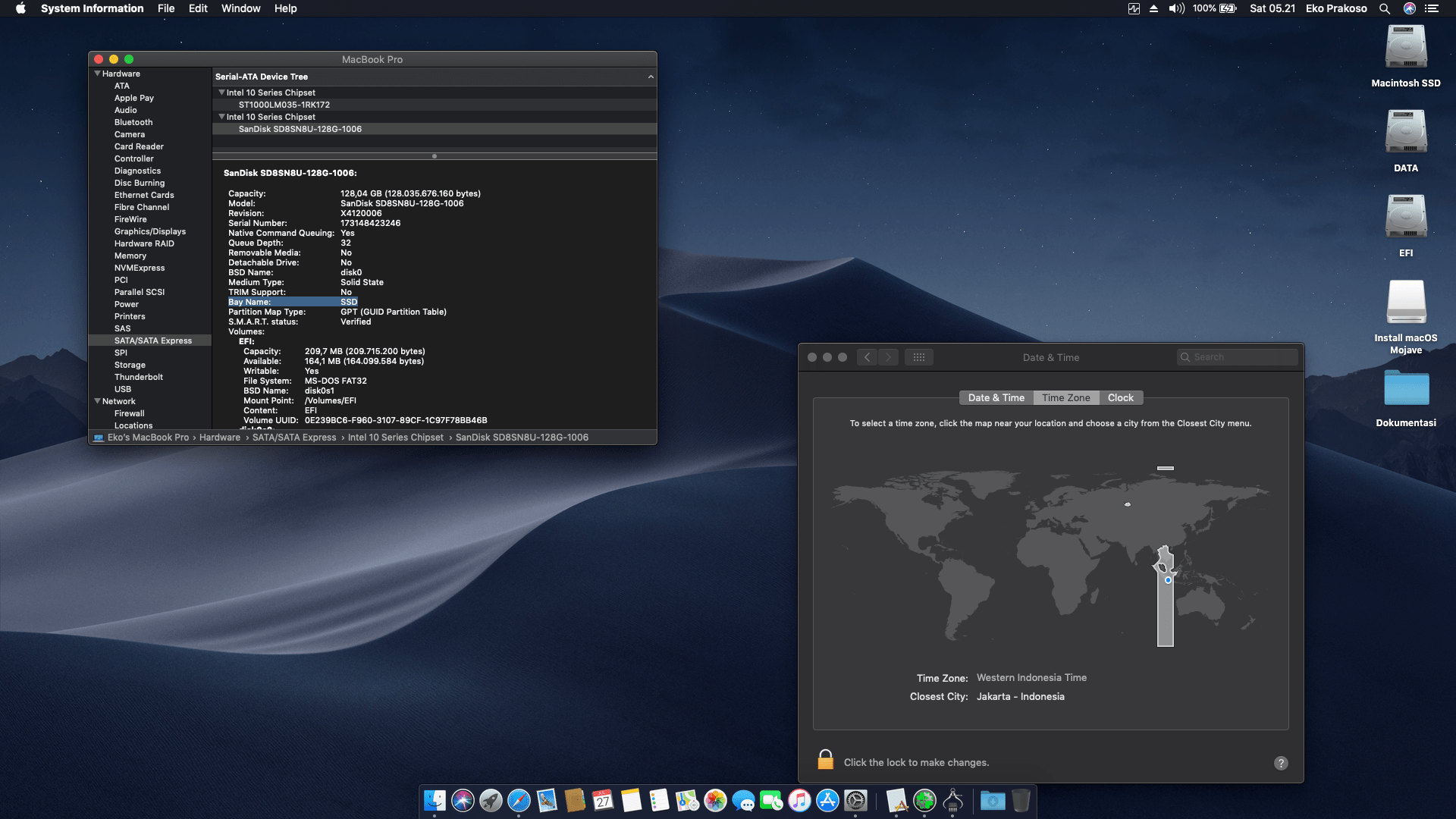
Task: Select NVMExpress in the hardware sidebar
Action: click(x=140, y=268)
